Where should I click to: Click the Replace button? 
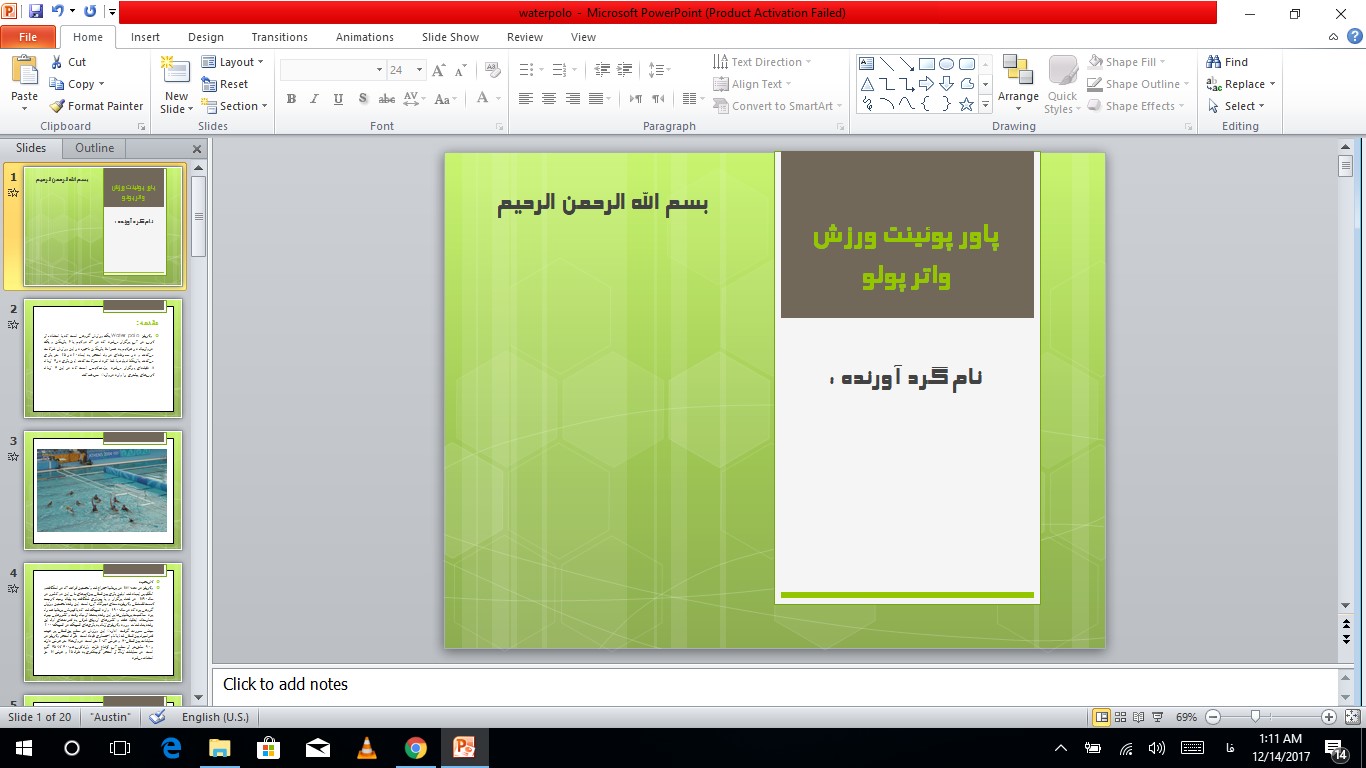coord(1242,84)
